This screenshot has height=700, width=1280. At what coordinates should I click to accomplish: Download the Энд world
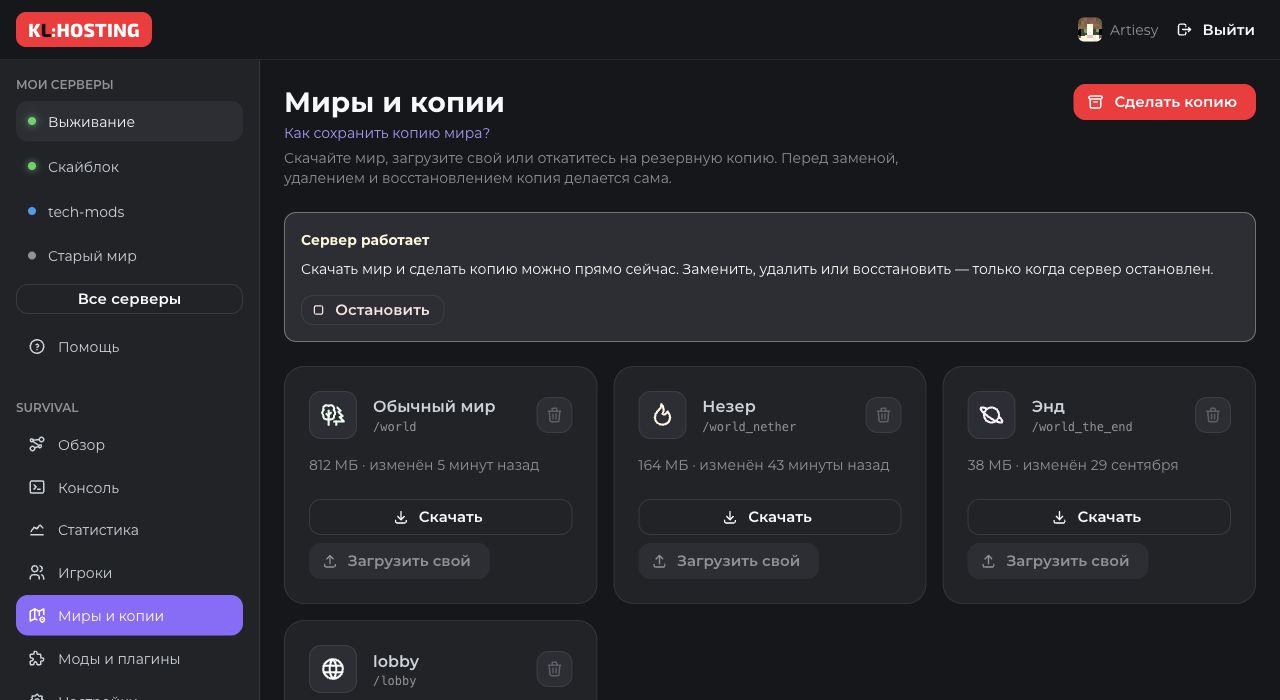coord(1099,517)
